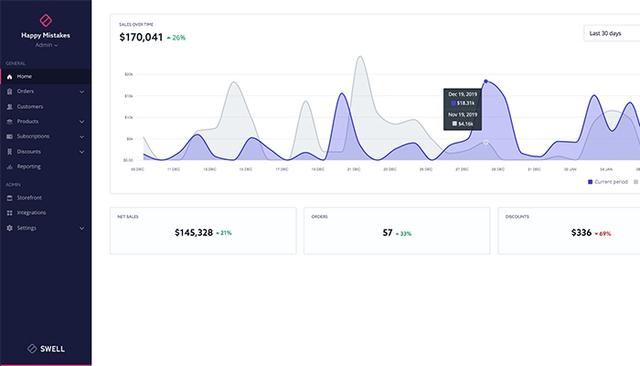Click the 21% net sales change indicator
The height and width of the screenshot is (366, 640).
tap(224, 233)
